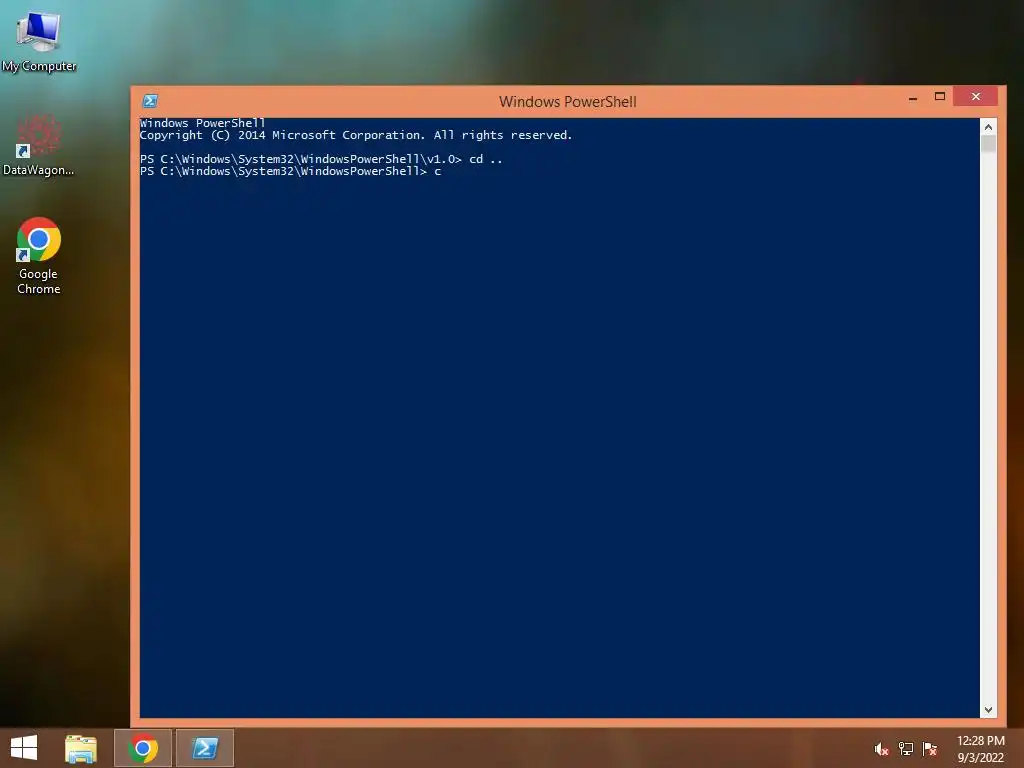
Task: Click the 'cd ..' command line
Action: coord(321,159)
